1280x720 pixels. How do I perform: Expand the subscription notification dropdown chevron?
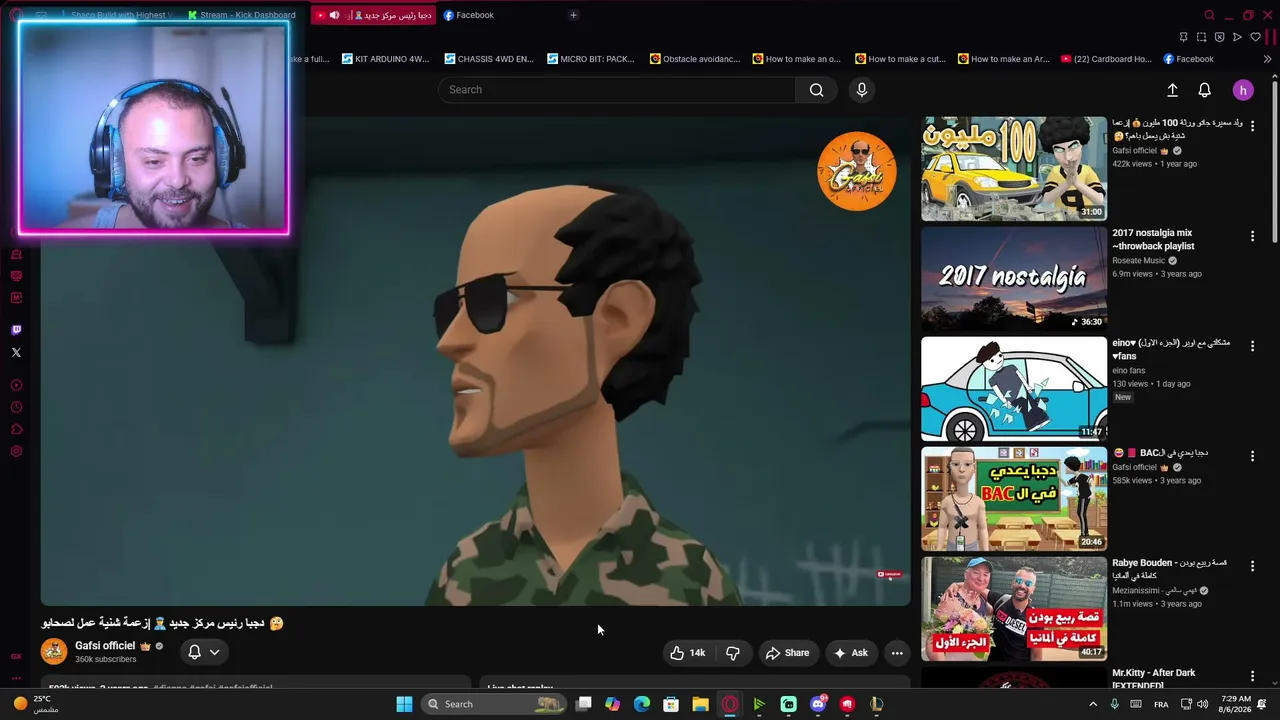214,652
